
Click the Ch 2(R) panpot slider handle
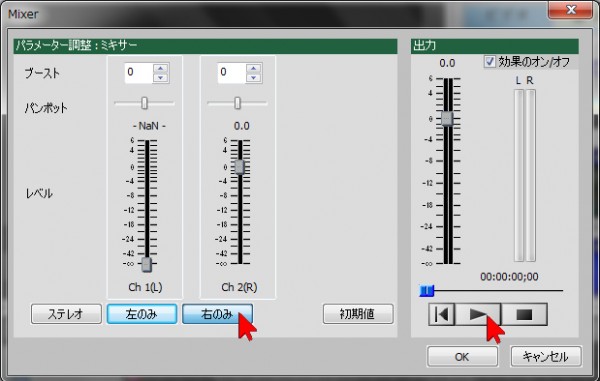[238, 103]
